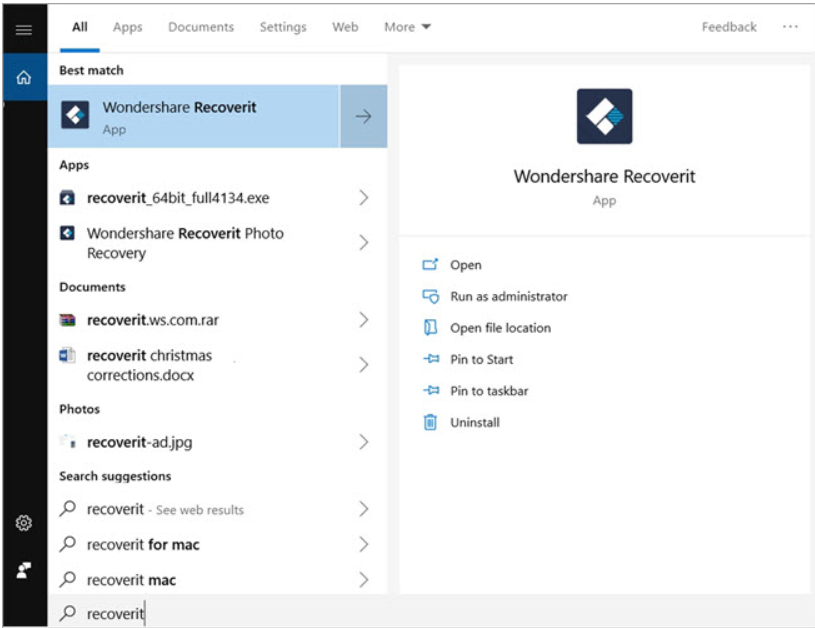Image resolution: width=815 pixels, height=628 pixels.
Task: Expand chevron for 'recoverit - See web results'
Action: (x=364, y=509)
